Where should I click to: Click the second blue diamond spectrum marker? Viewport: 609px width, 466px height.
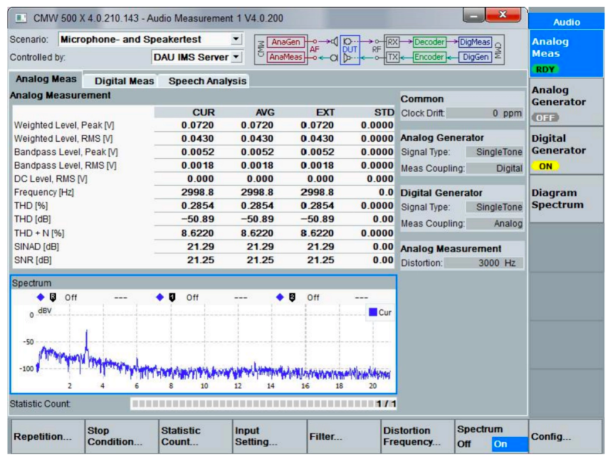[160, 297]
